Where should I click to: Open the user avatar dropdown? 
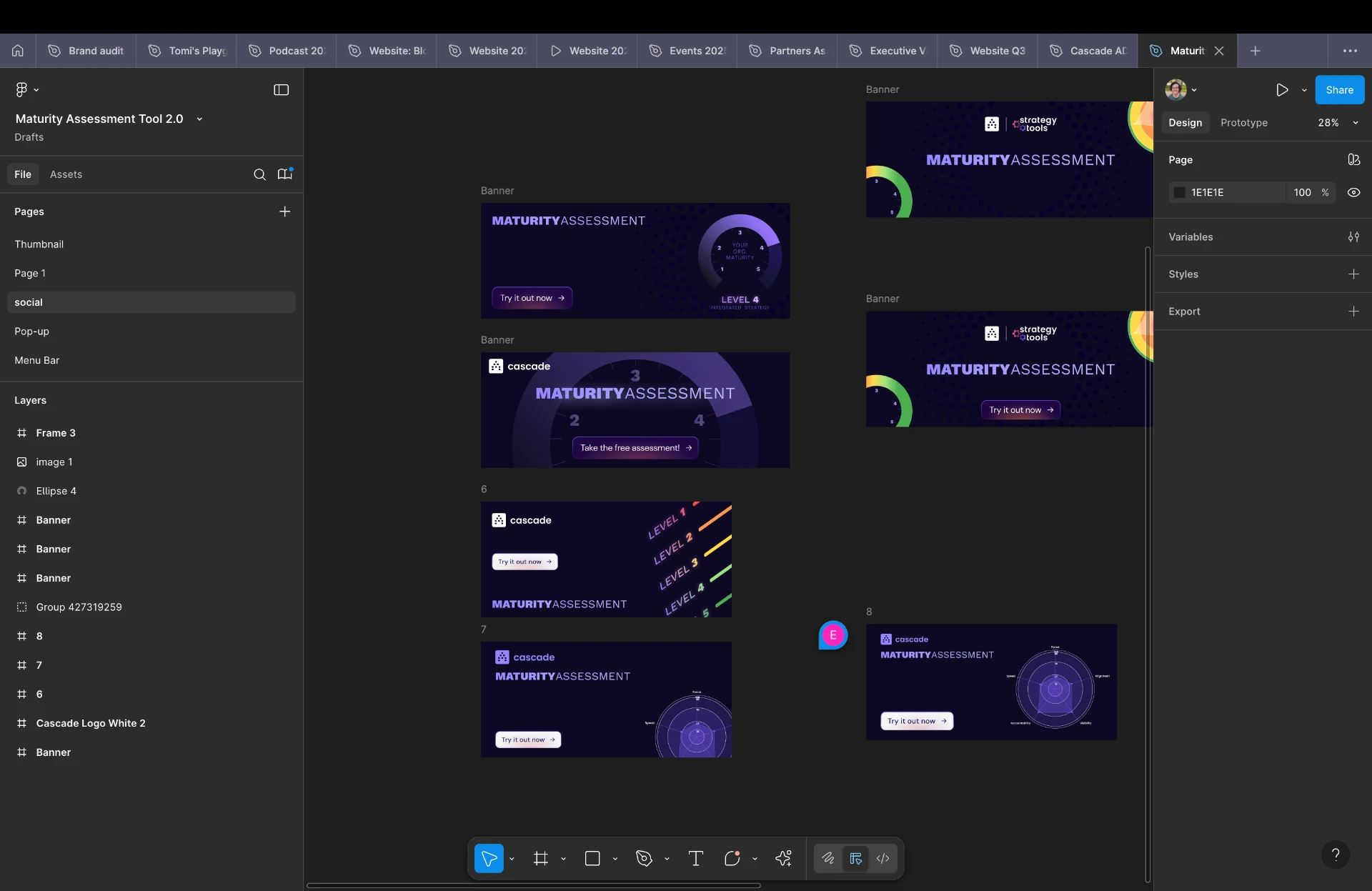(1180, 90)
